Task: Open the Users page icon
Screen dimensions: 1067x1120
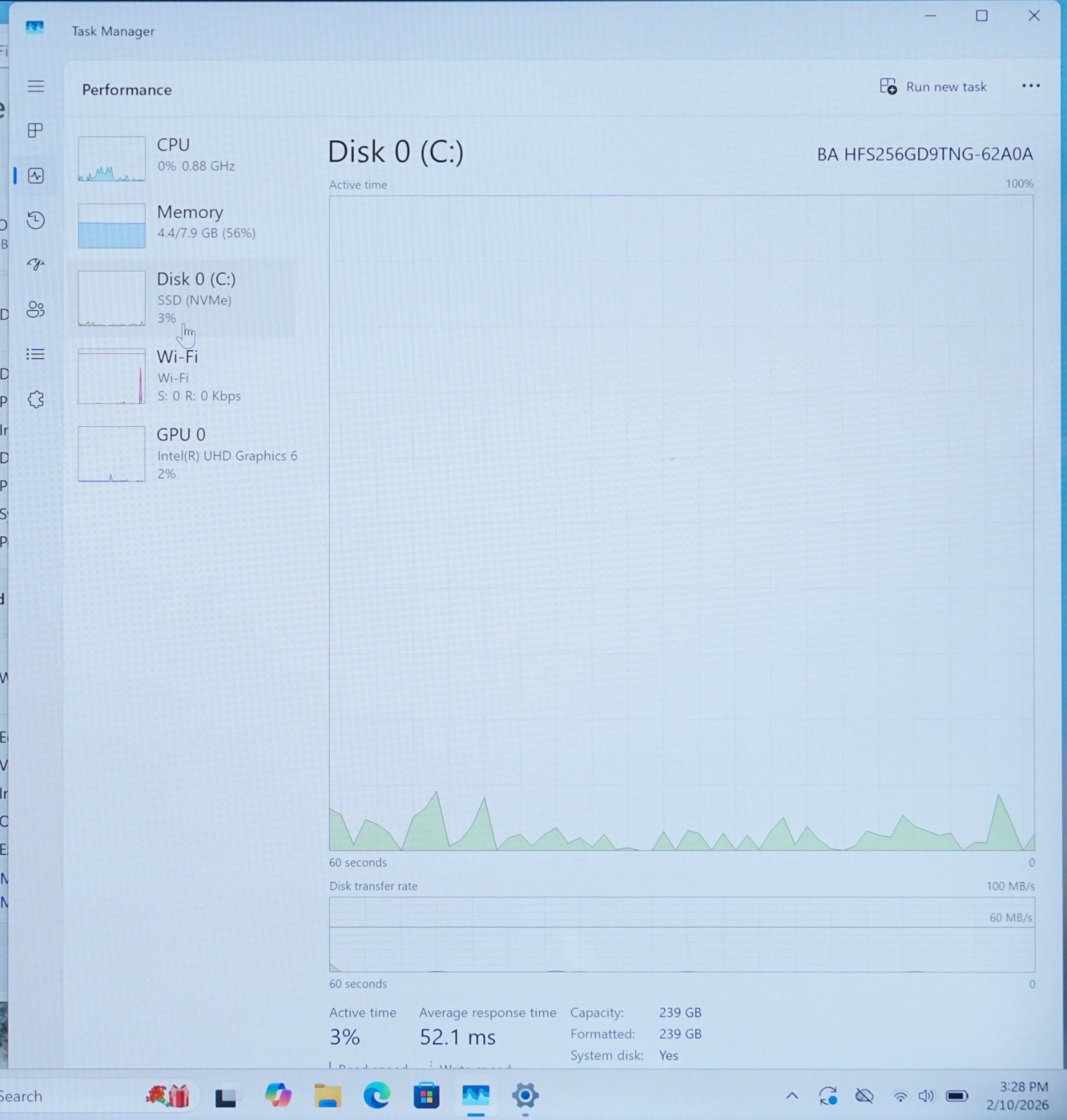Action: pyautogui.click(x=36, y=309)
